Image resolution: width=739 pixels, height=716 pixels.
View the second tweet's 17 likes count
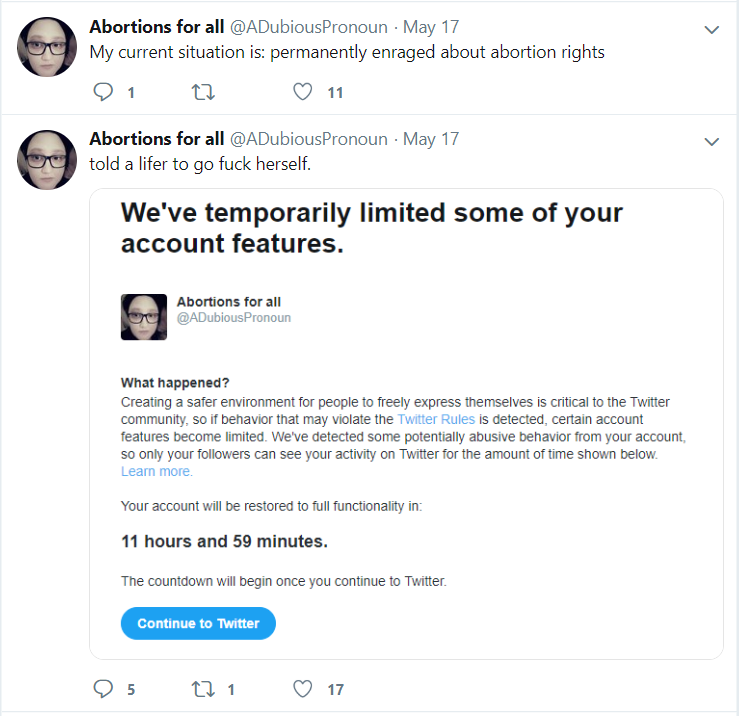point(336,690)
